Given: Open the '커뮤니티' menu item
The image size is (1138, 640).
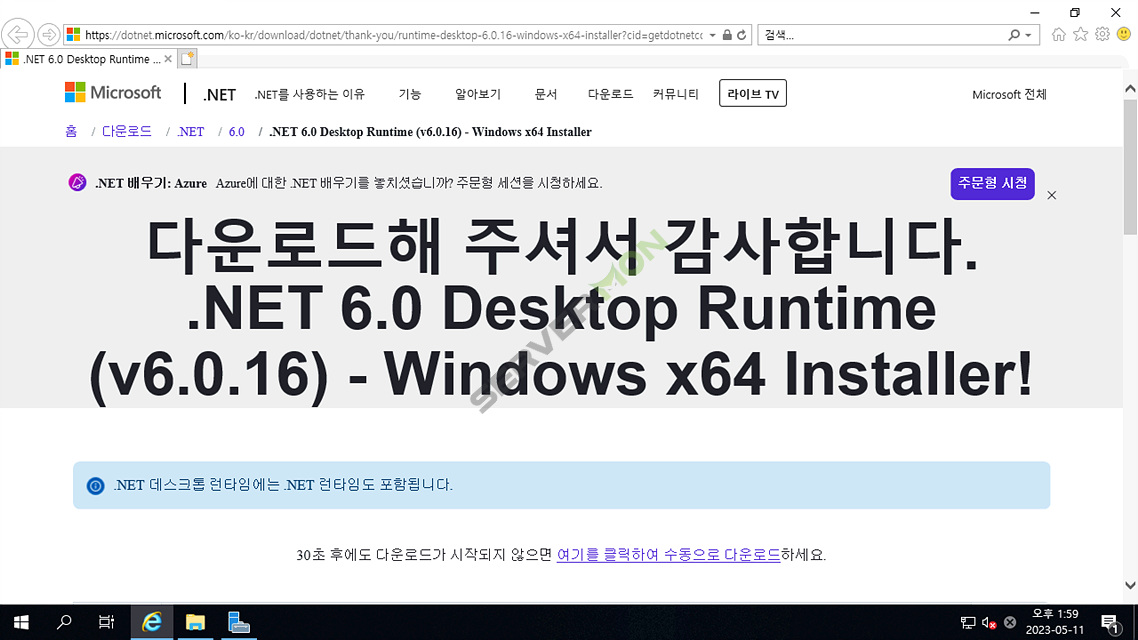Looking at the screenshot, I should click(676, 94).
